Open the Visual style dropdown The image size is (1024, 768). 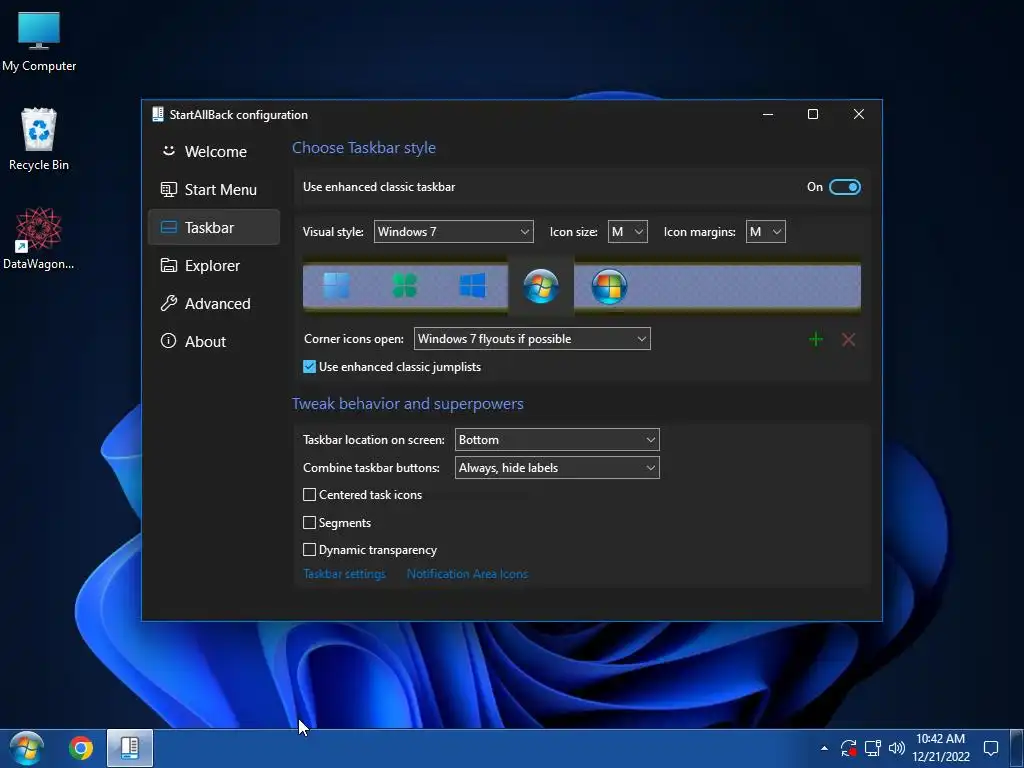453,231
